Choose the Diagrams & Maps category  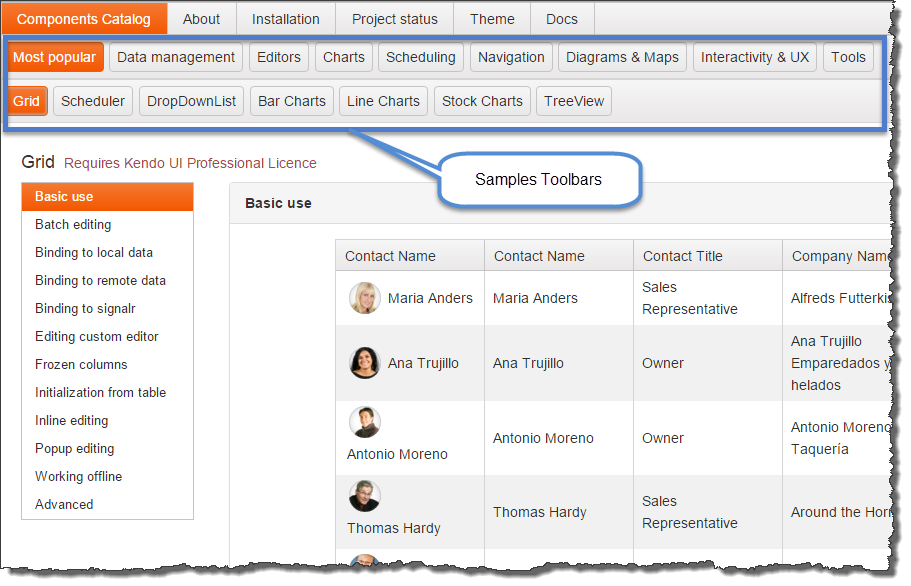click(622, 57)
